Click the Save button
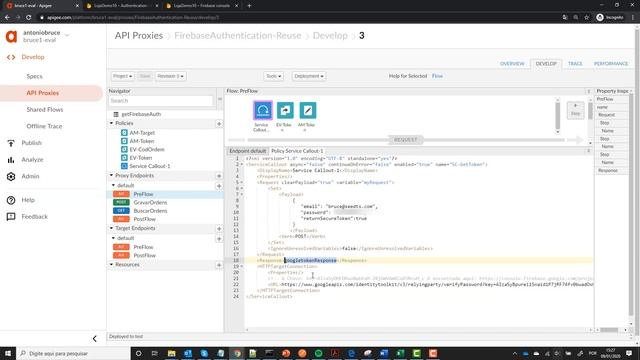 145,76
